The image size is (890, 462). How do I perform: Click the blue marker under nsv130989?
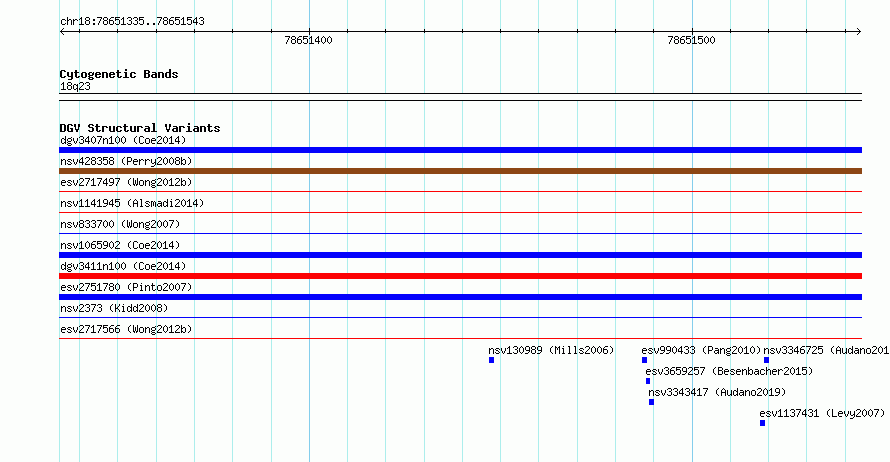coord(492,360)
